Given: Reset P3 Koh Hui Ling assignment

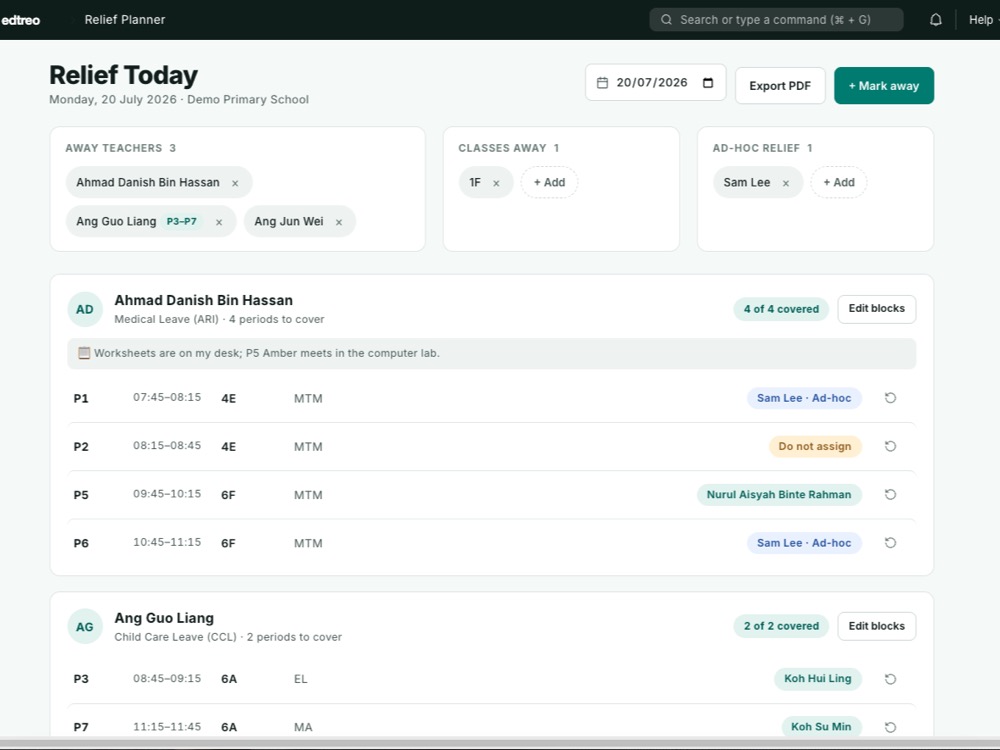Looking at the screenshot, I should (x=890, y=679).
